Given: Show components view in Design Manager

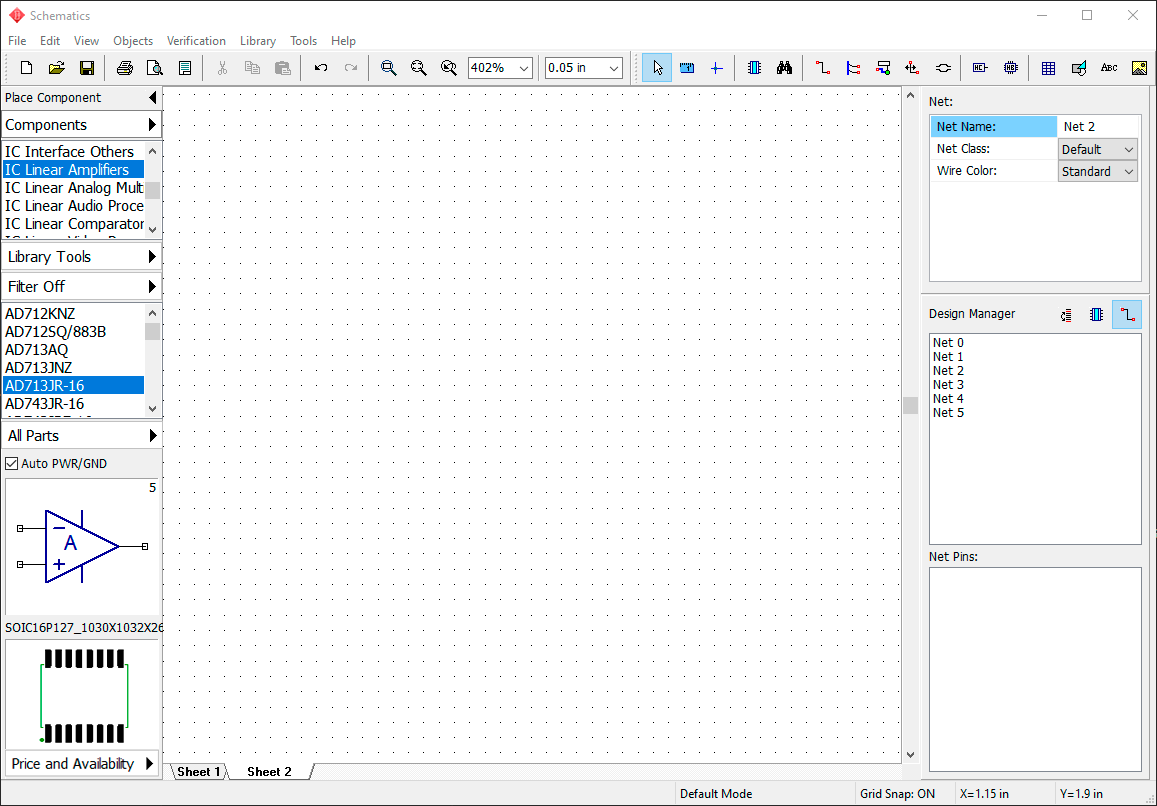Looking at the screenshot, I should pyautogui.click(x=1096, y=314).
